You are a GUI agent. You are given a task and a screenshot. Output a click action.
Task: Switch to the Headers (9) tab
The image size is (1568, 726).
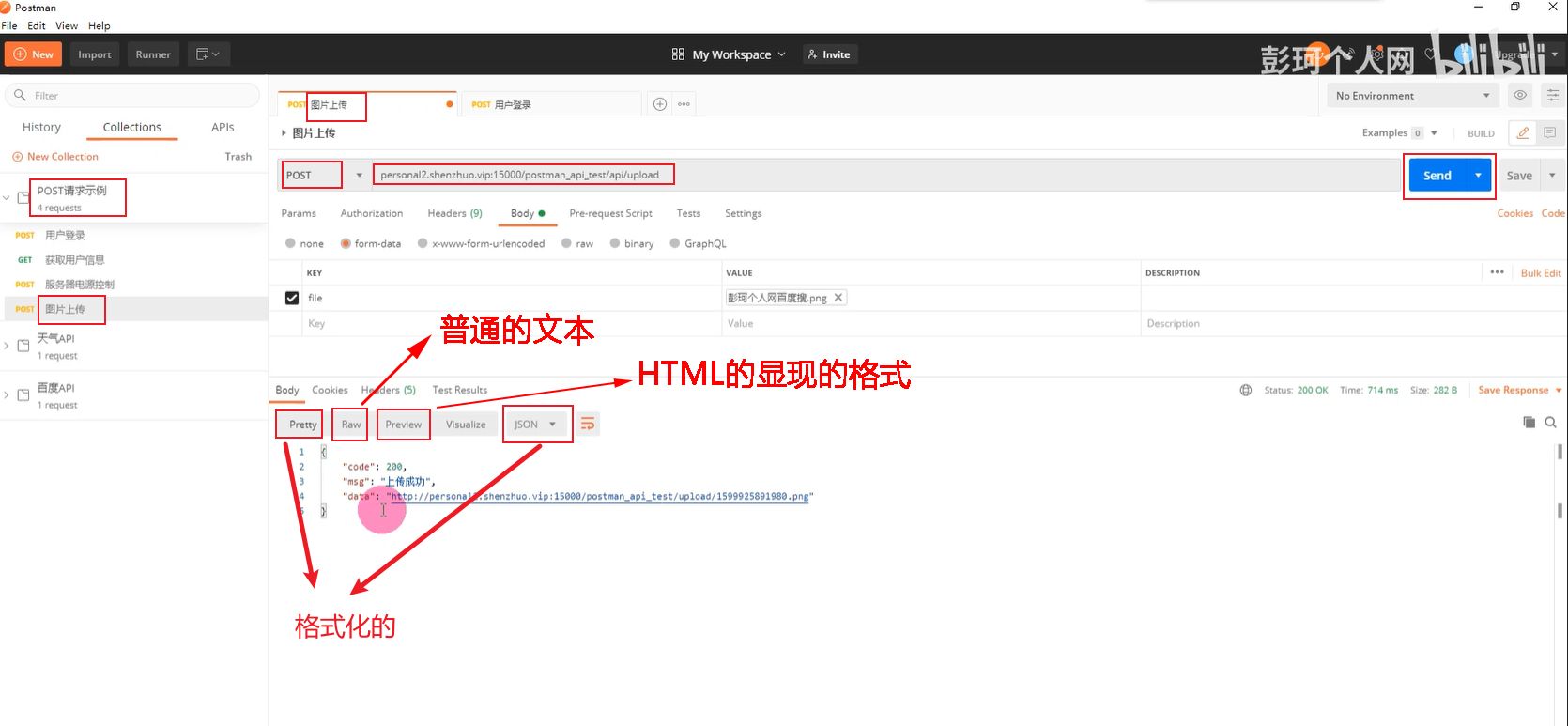(x=454, y=213)
